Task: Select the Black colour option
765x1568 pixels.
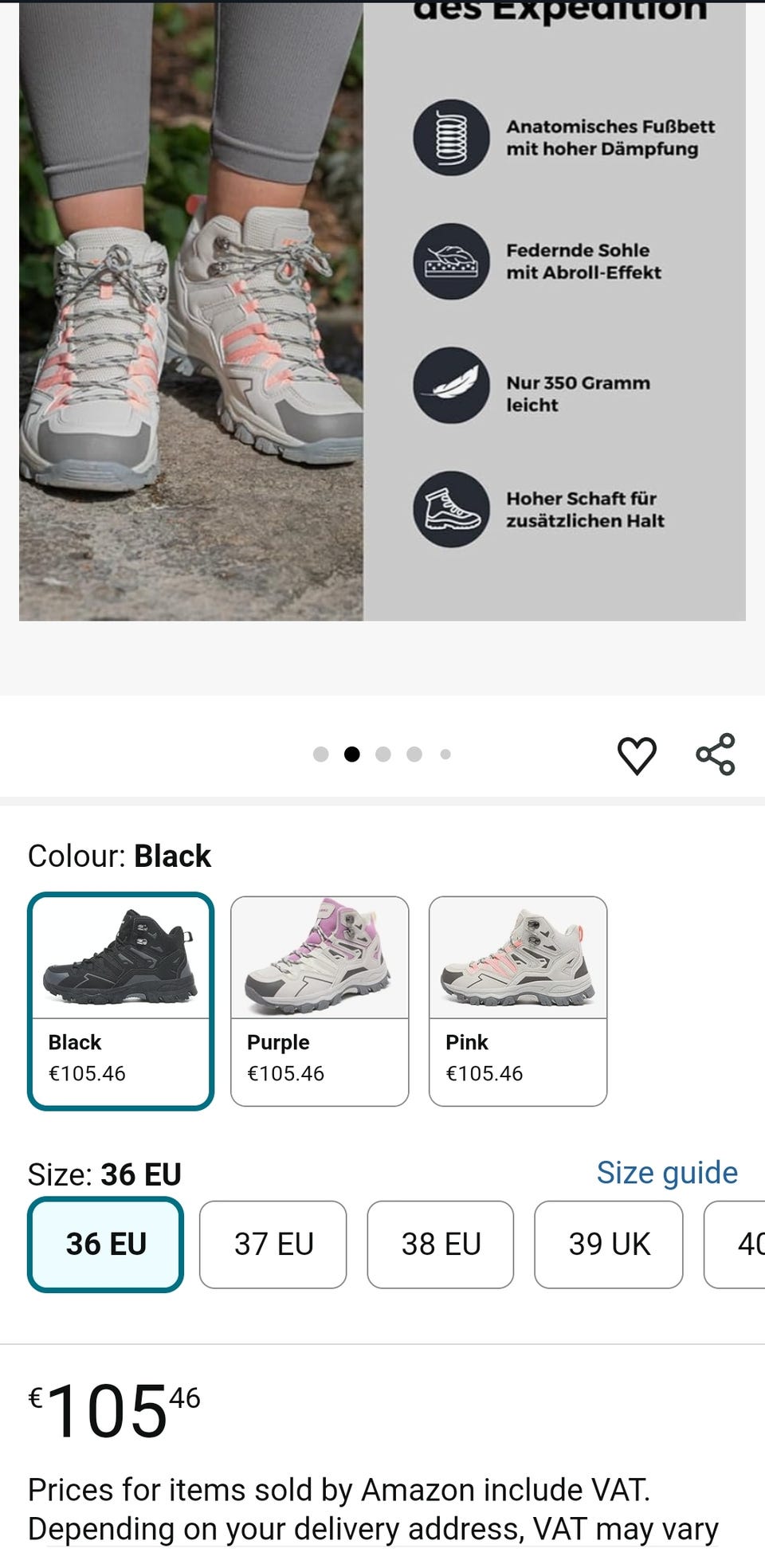Action: [121, 1001]
